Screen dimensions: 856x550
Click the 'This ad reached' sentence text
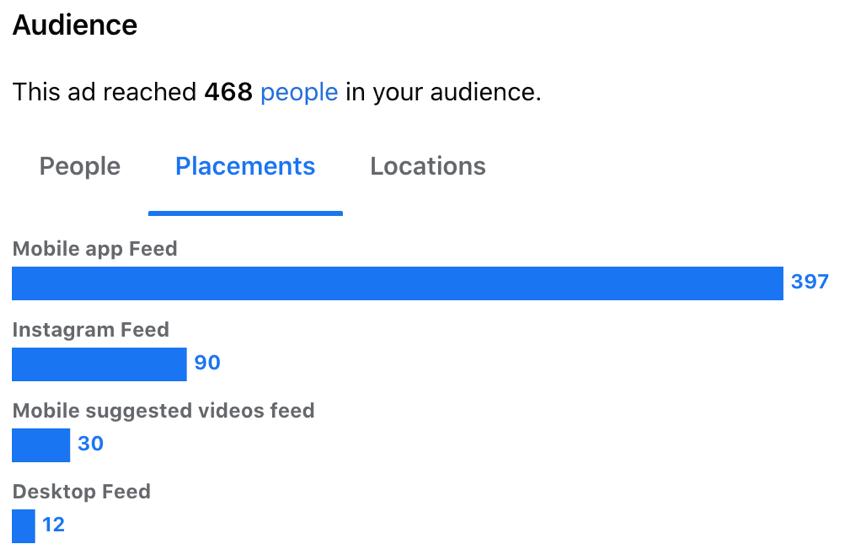(104, 93)
